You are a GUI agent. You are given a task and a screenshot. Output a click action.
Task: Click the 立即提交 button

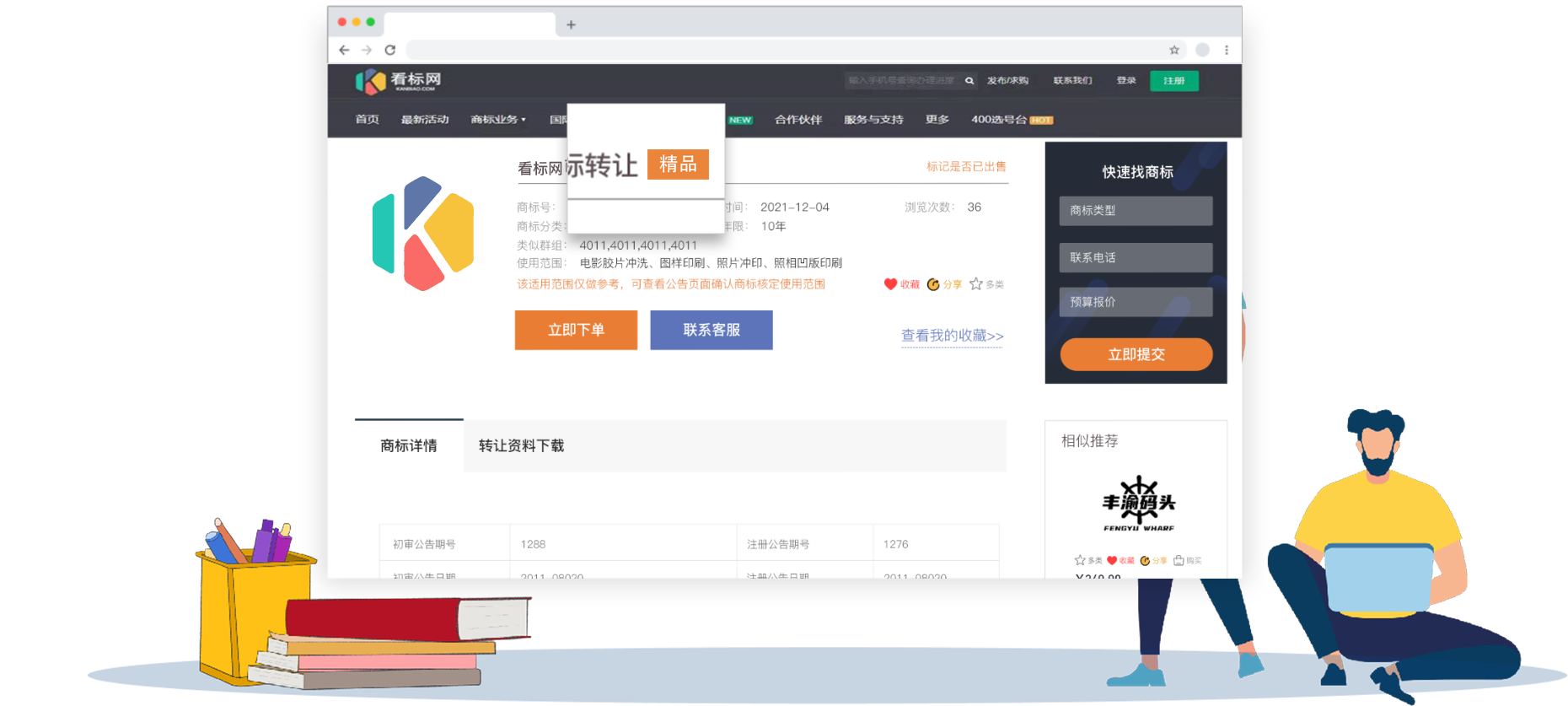pyautogui.click(x=1136, y=354)
